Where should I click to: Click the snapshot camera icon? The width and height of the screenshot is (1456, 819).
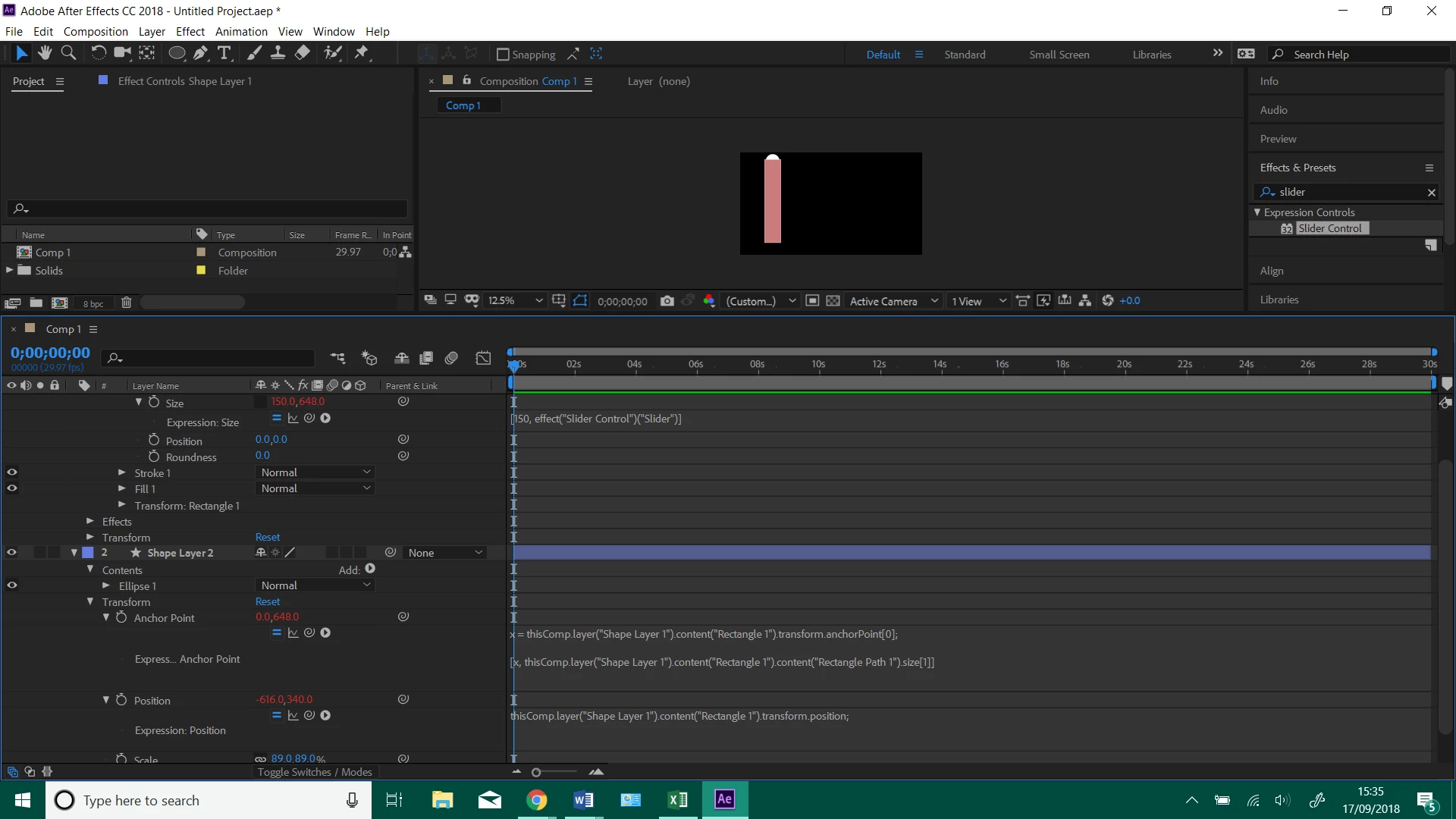point(667,301)
